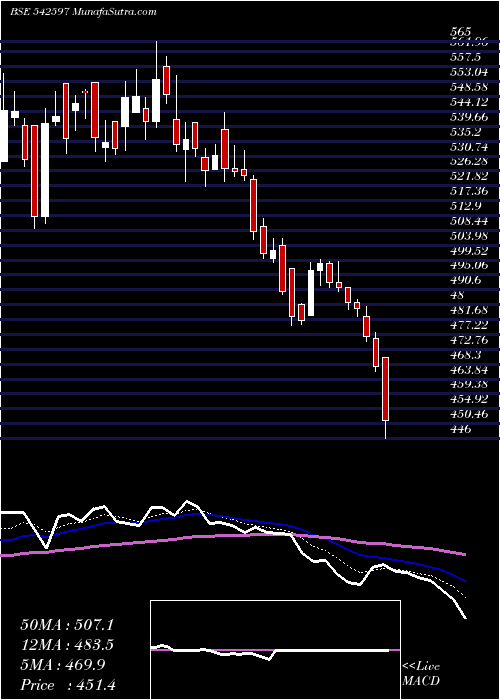Click the 508.44 price axis label

470,221
